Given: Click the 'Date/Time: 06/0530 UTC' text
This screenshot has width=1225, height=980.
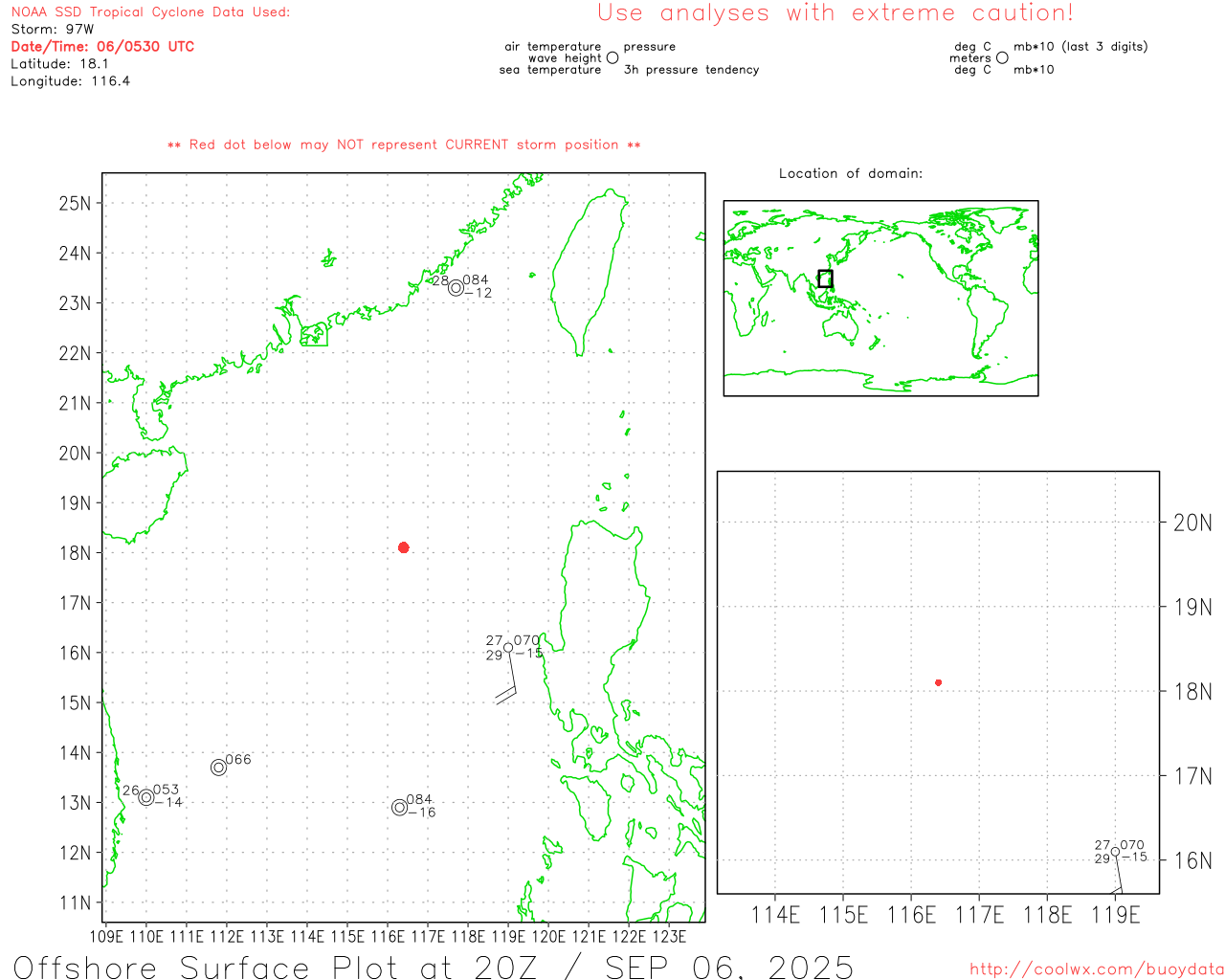Looking at the screenshot, I should 102,47.
